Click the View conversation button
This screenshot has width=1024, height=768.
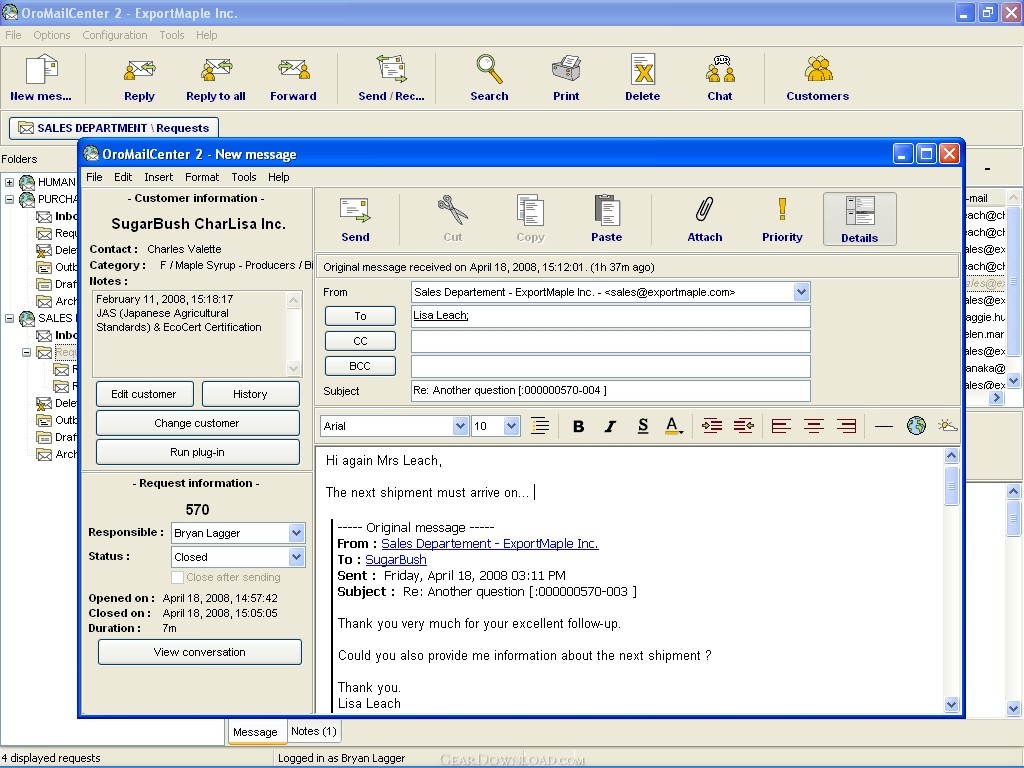pyautogui.click(x=200, y=652)
